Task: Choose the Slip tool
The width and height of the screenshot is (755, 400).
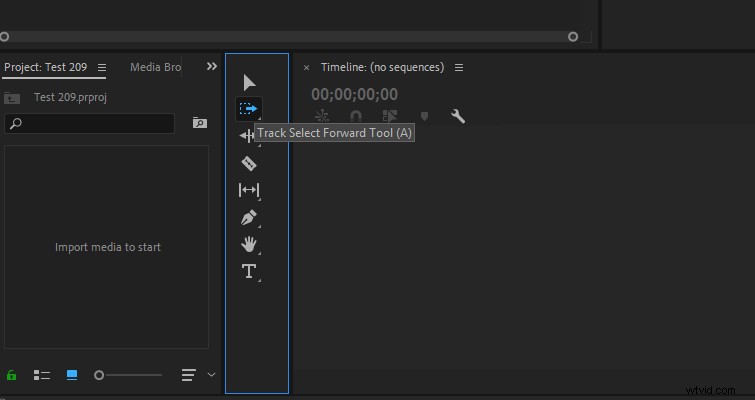Action: (x=248, y=190)
